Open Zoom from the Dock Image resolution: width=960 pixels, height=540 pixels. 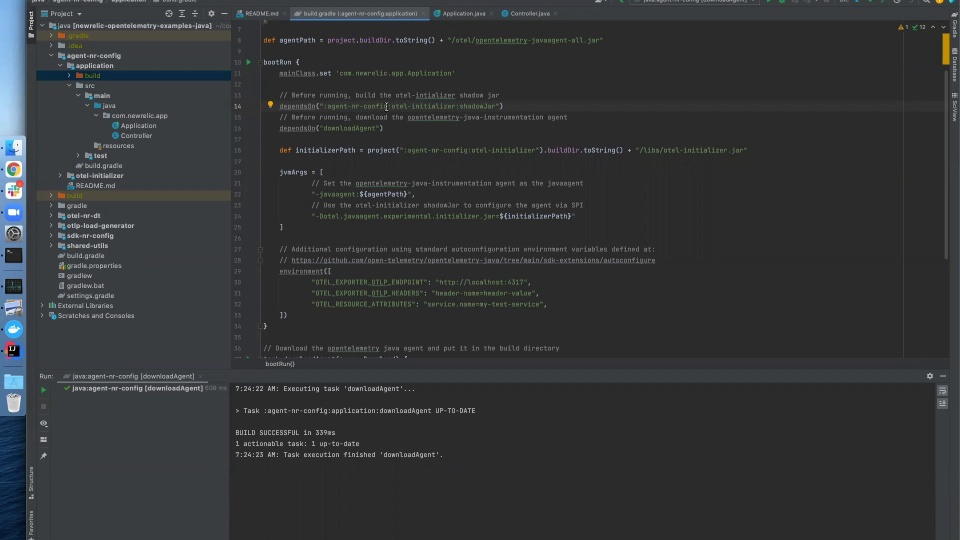pyautogui.click(x=13, y=212)
